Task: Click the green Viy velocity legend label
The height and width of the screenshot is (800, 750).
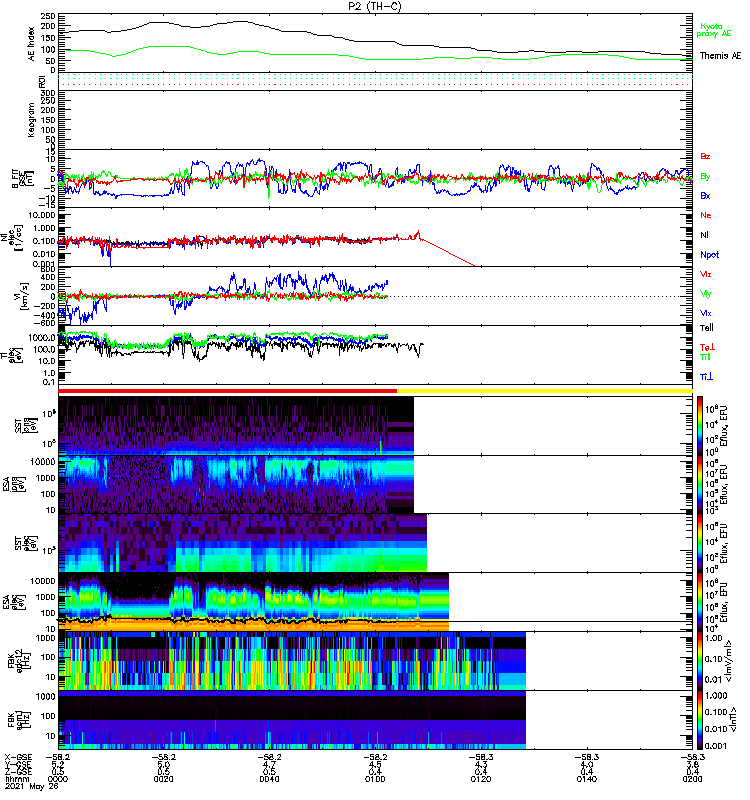Action: coord(705,294)
